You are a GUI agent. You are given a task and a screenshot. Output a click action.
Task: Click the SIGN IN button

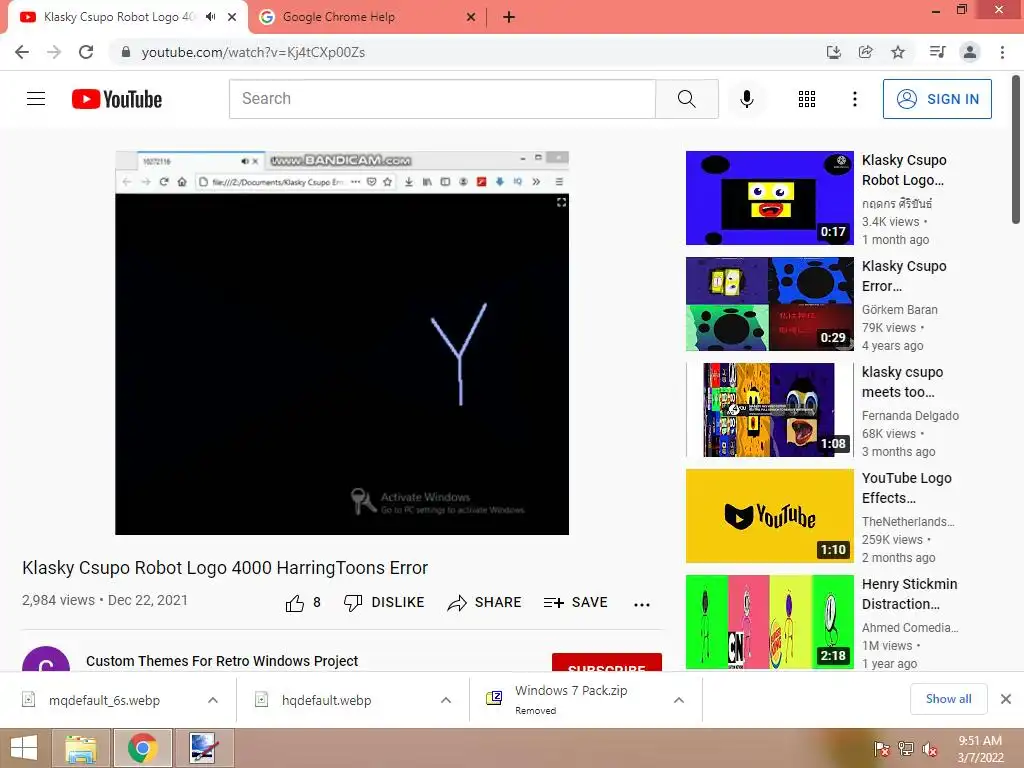[937, 99]
